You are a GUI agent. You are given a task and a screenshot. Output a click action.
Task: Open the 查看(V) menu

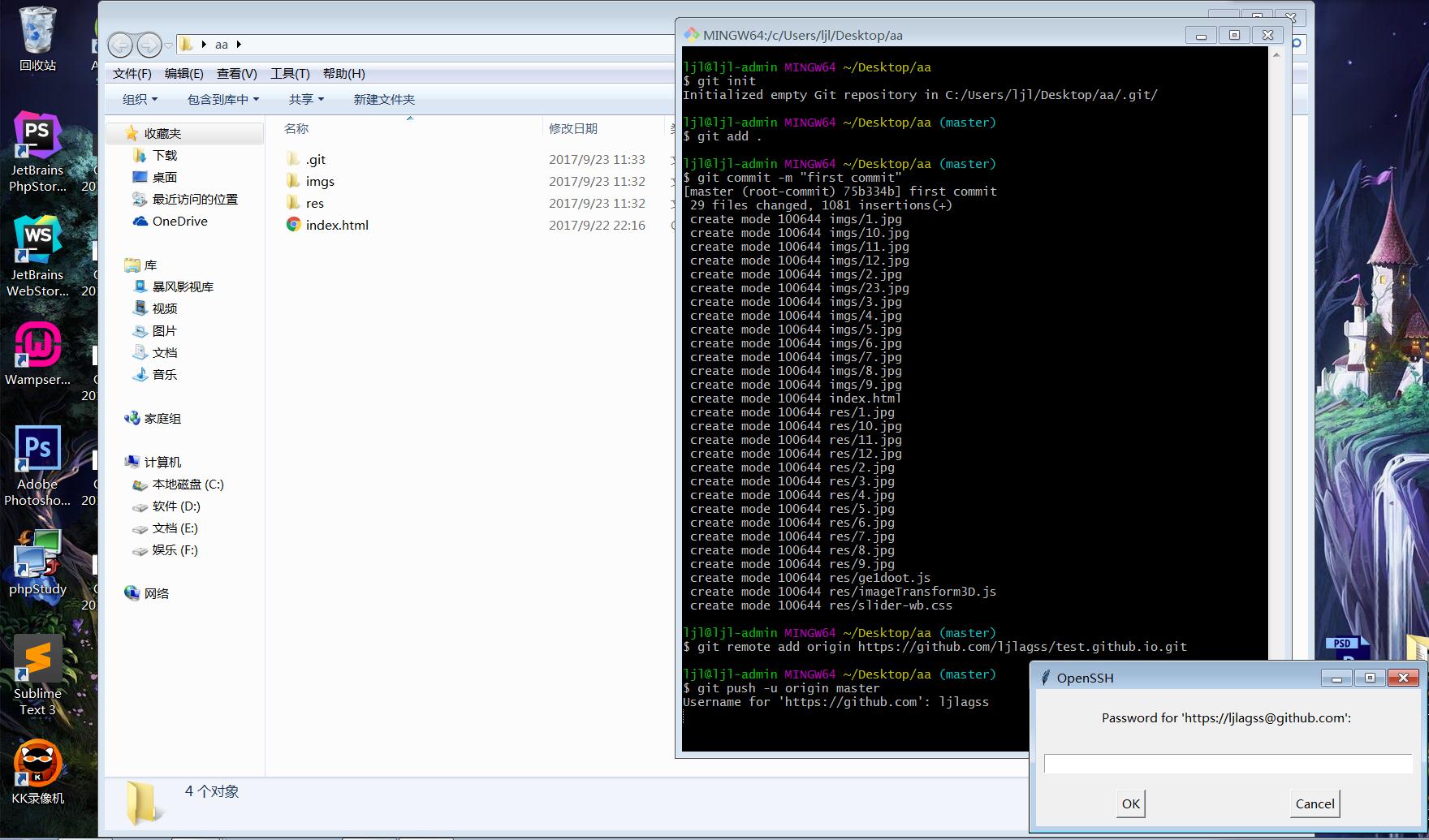(x=237, y=74)
